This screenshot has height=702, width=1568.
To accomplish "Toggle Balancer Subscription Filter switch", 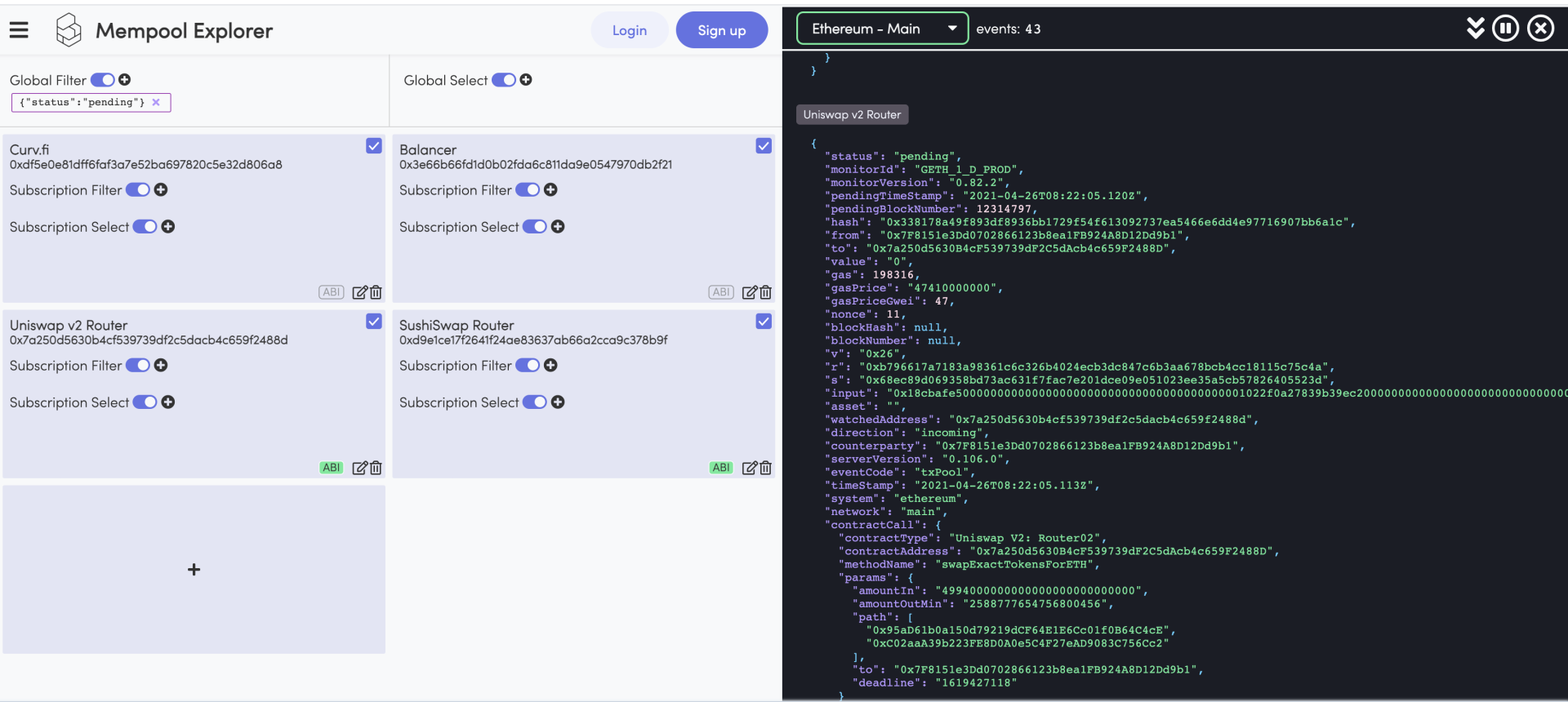I will pyautogui.click(x=528, y=190).
